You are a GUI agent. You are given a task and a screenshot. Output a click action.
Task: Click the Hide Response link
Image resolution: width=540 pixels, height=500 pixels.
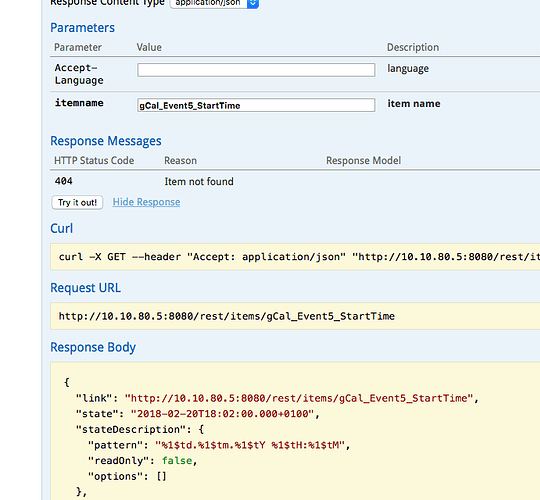146,202
